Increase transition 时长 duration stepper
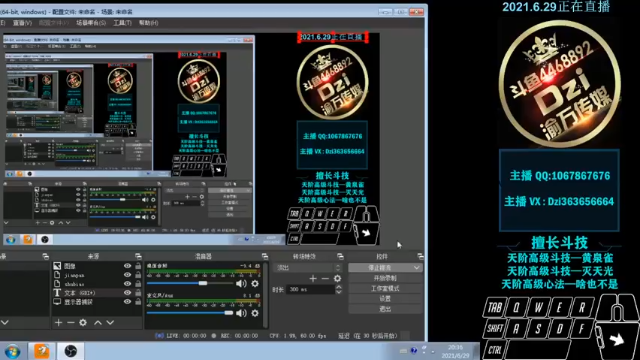Viewport: 640px width, 360px height. coord(338,287)
